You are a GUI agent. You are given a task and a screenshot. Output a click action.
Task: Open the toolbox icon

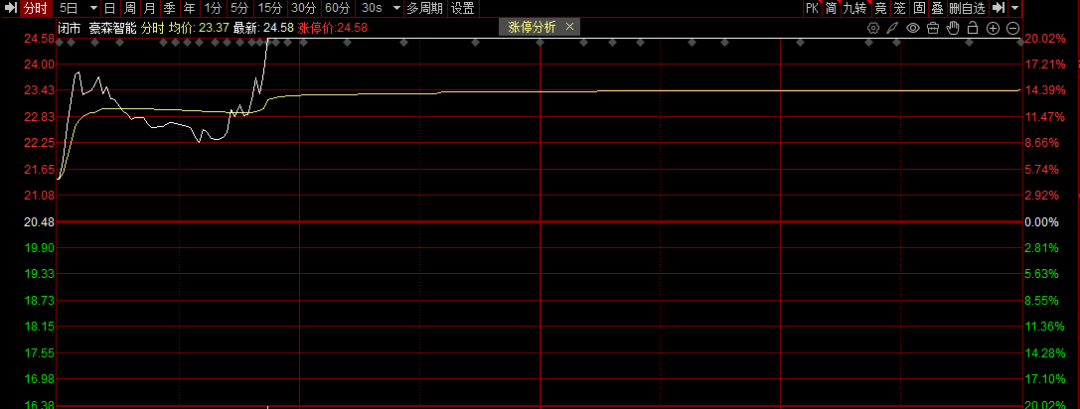coord(934,28)
